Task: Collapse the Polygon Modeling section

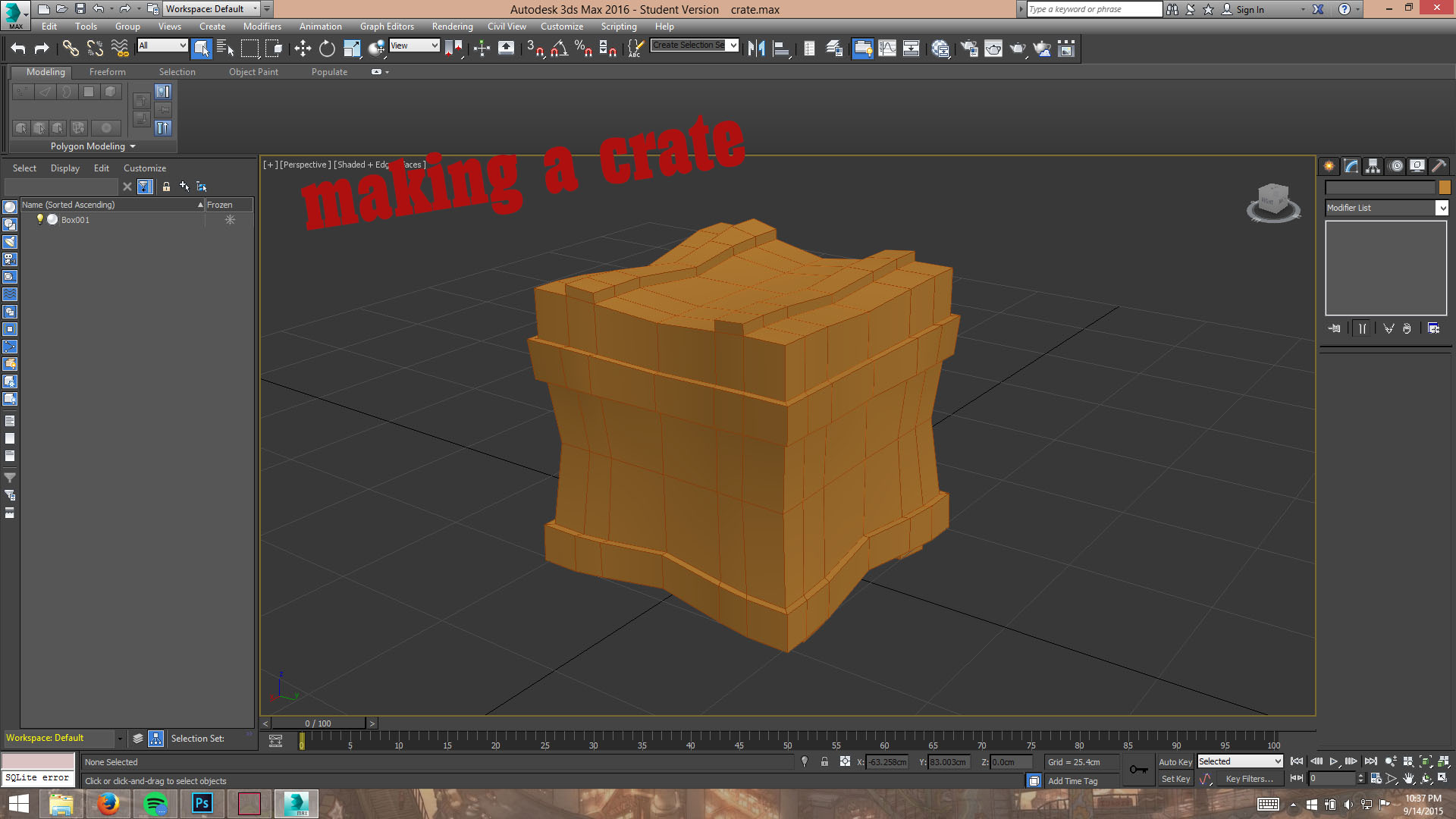Action: tap(133, 146)
